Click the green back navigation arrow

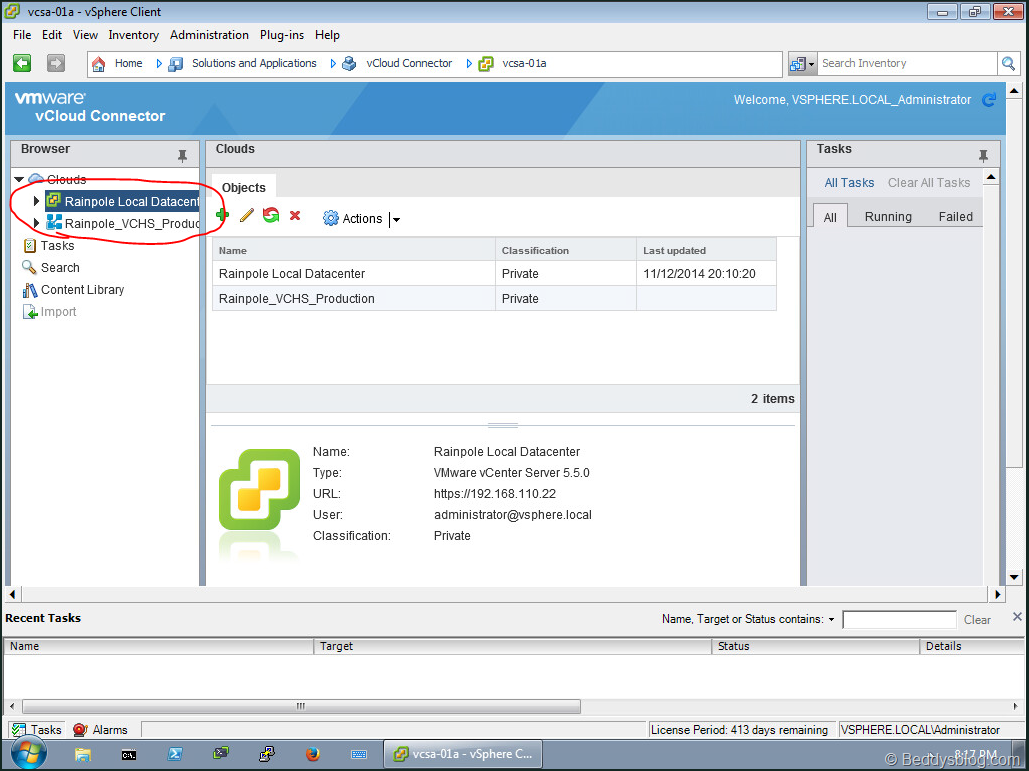(22, 63)
